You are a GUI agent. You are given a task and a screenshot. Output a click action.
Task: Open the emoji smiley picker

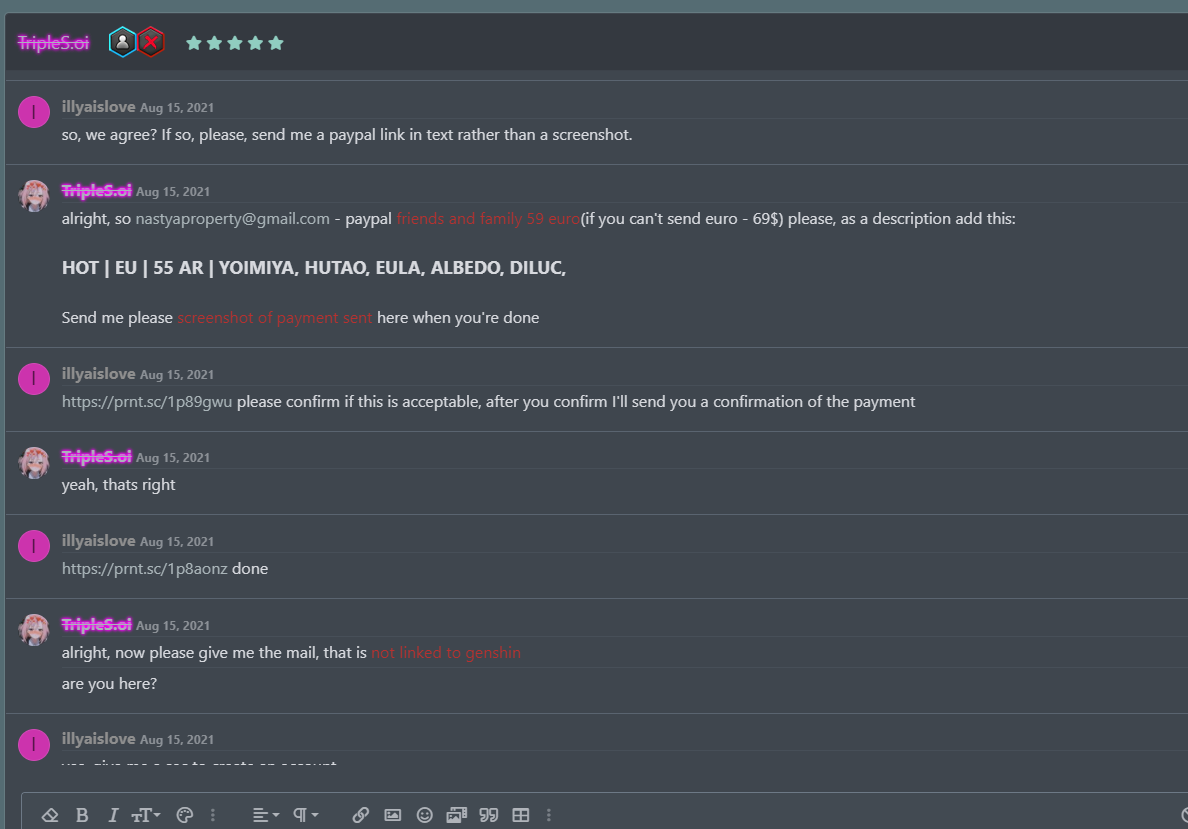coord(425,815)
